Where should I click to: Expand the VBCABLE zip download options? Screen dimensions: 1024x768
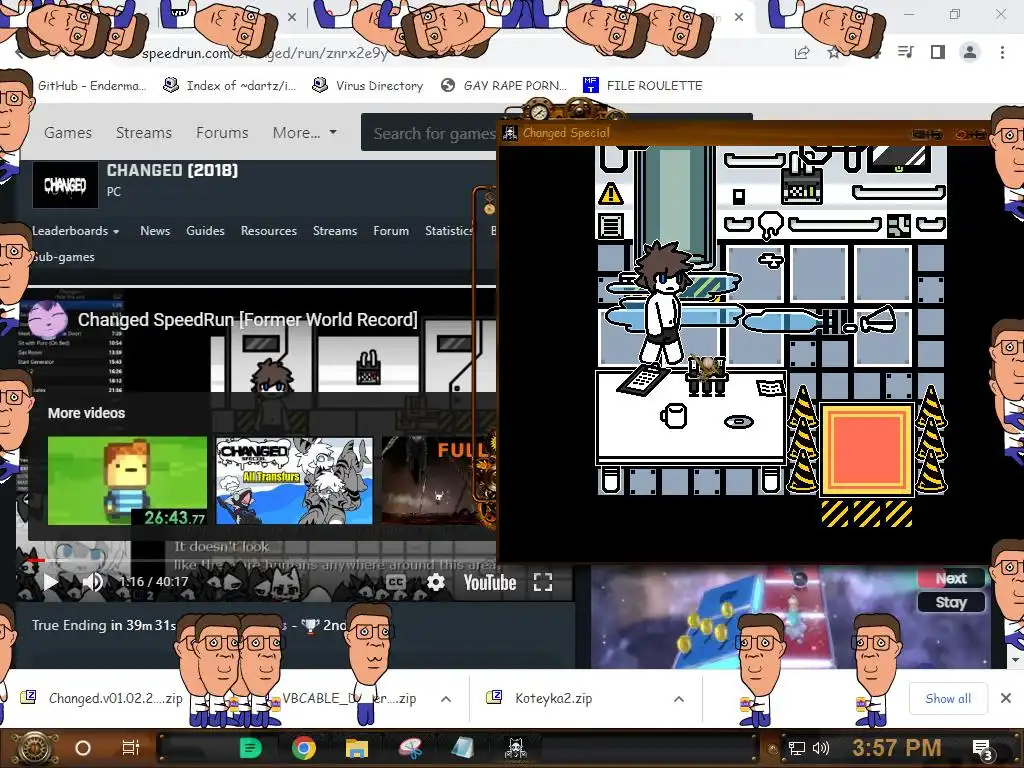click(446, 699)
